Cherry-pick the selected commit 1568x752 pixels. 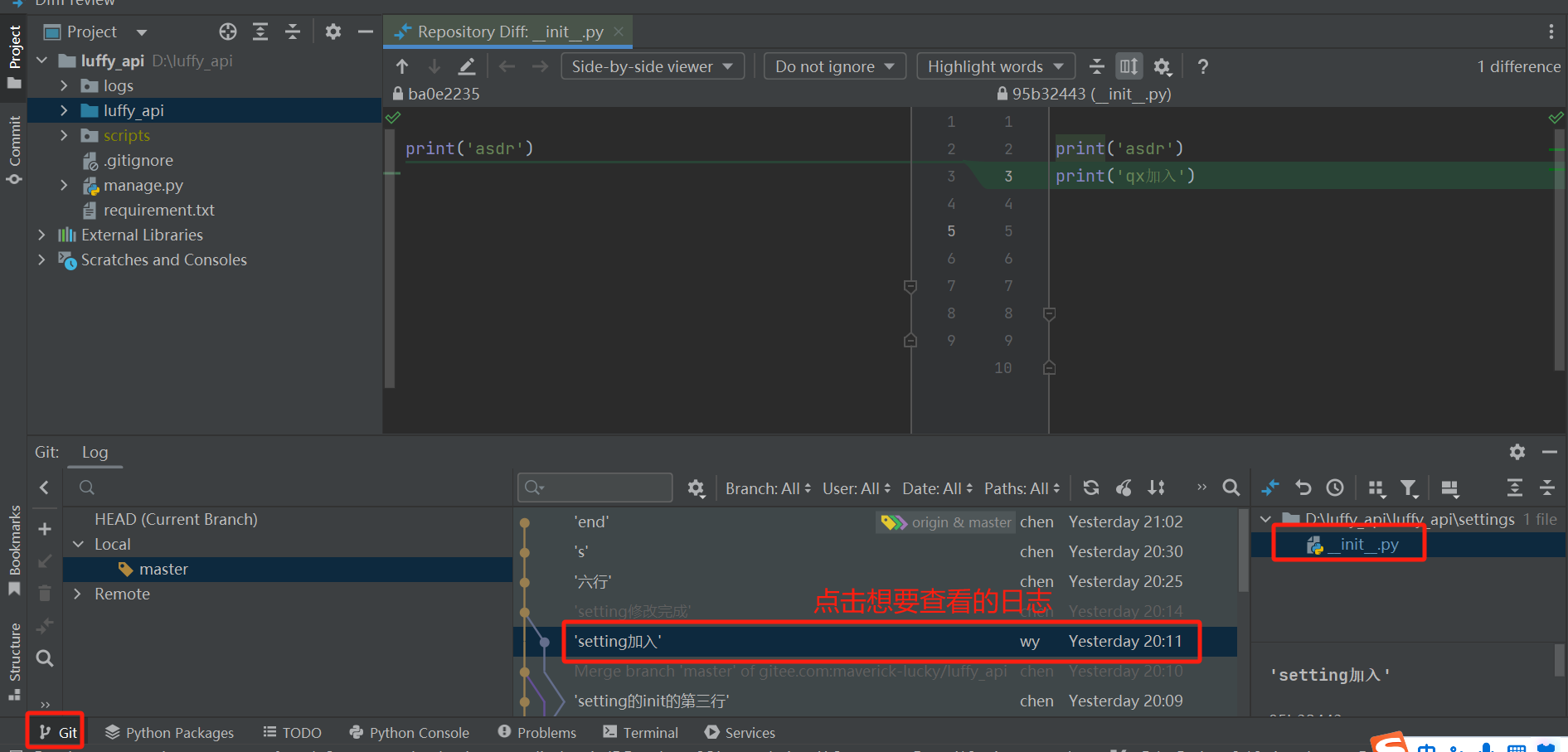coord(1124,488)
